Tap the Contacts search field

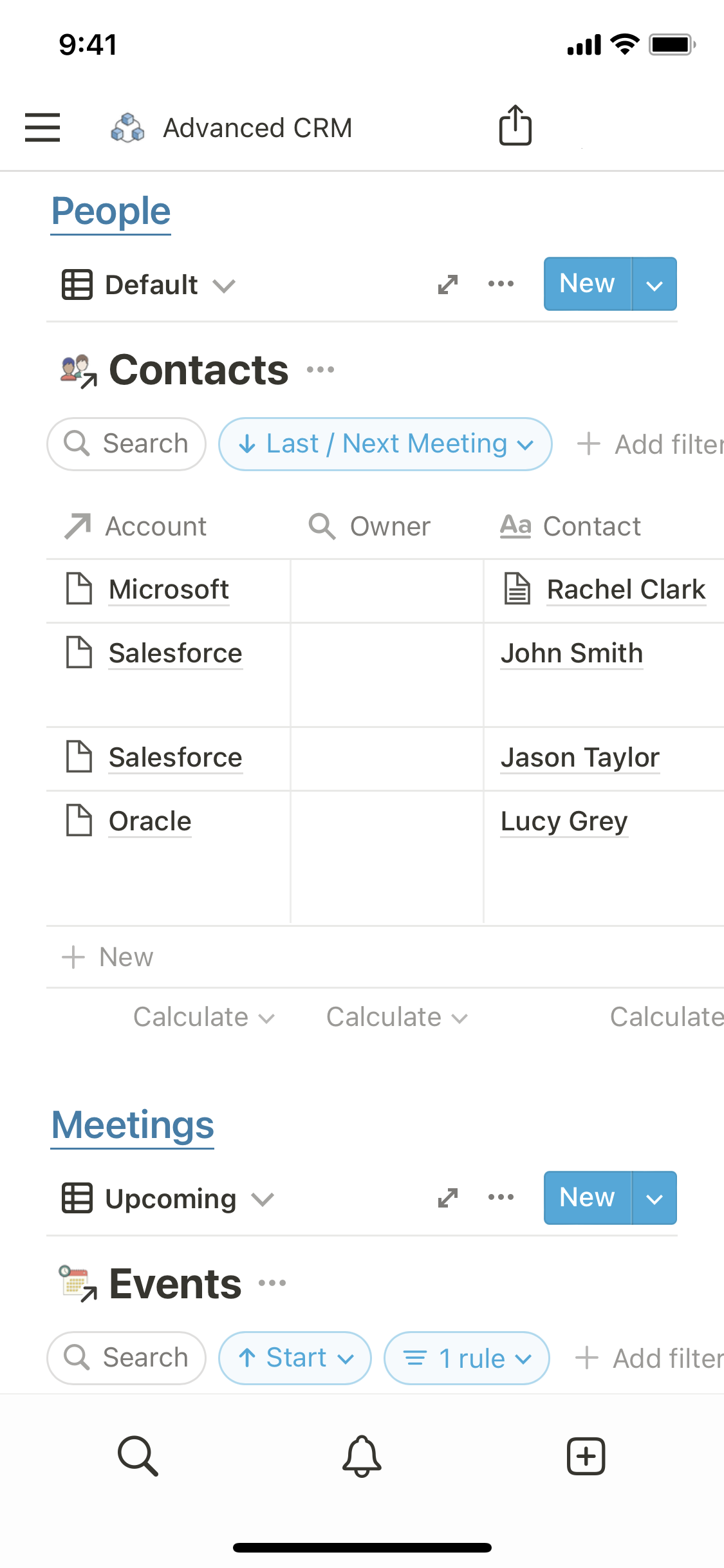pyautogui.click(x=127, y=444)
